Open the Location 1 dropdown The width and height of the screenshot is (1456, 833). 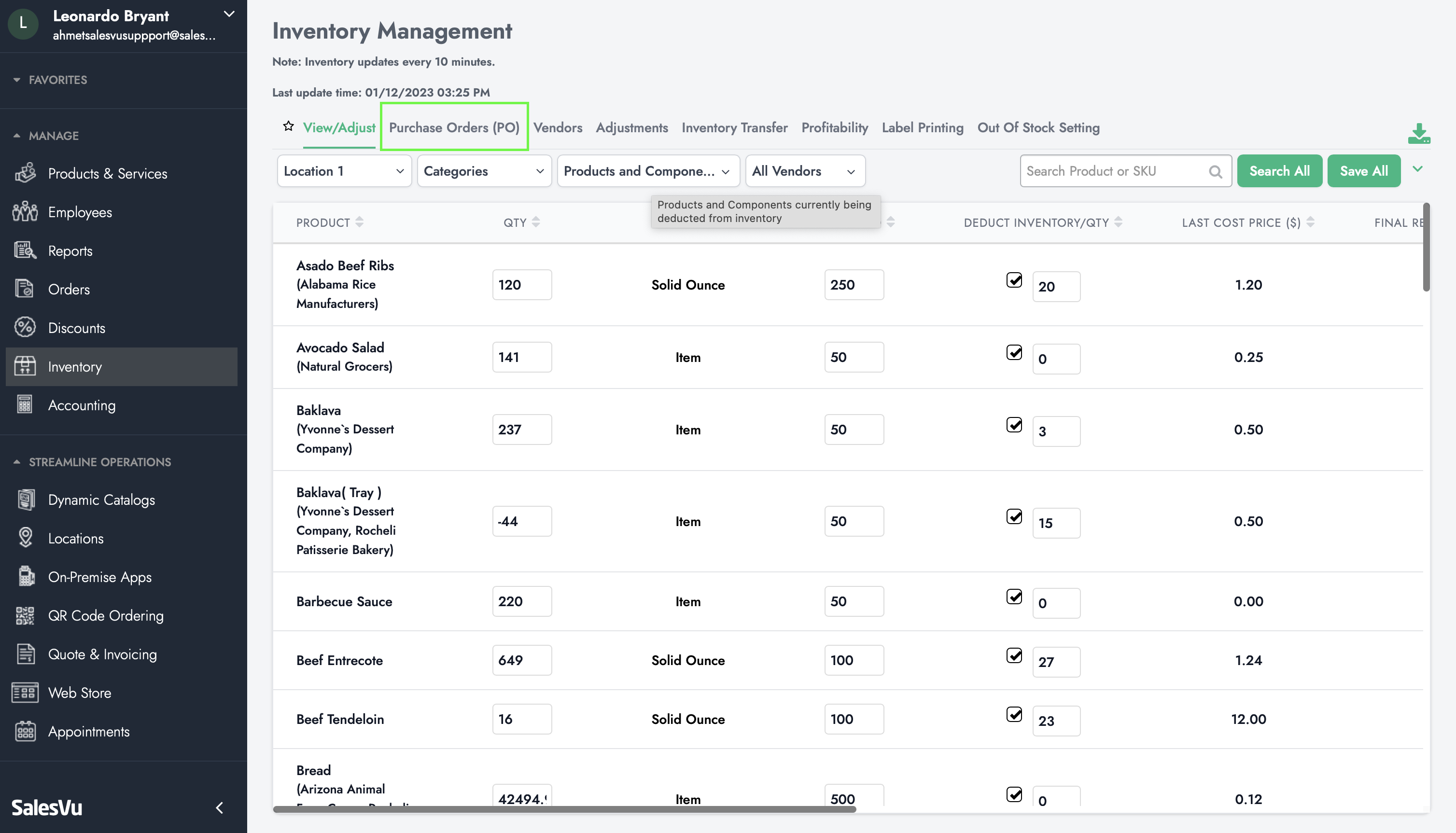(x=344, y=171)
